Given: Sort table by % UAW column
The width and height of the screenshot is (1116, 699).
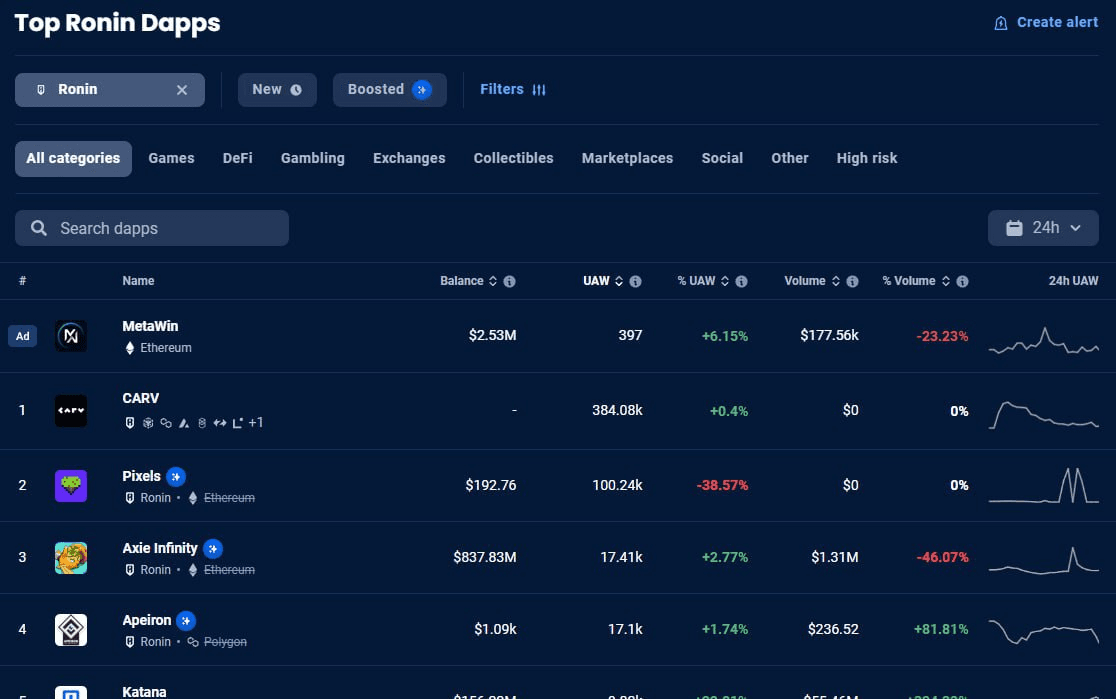Looking at the screenshot, I should tap(702, 281).
